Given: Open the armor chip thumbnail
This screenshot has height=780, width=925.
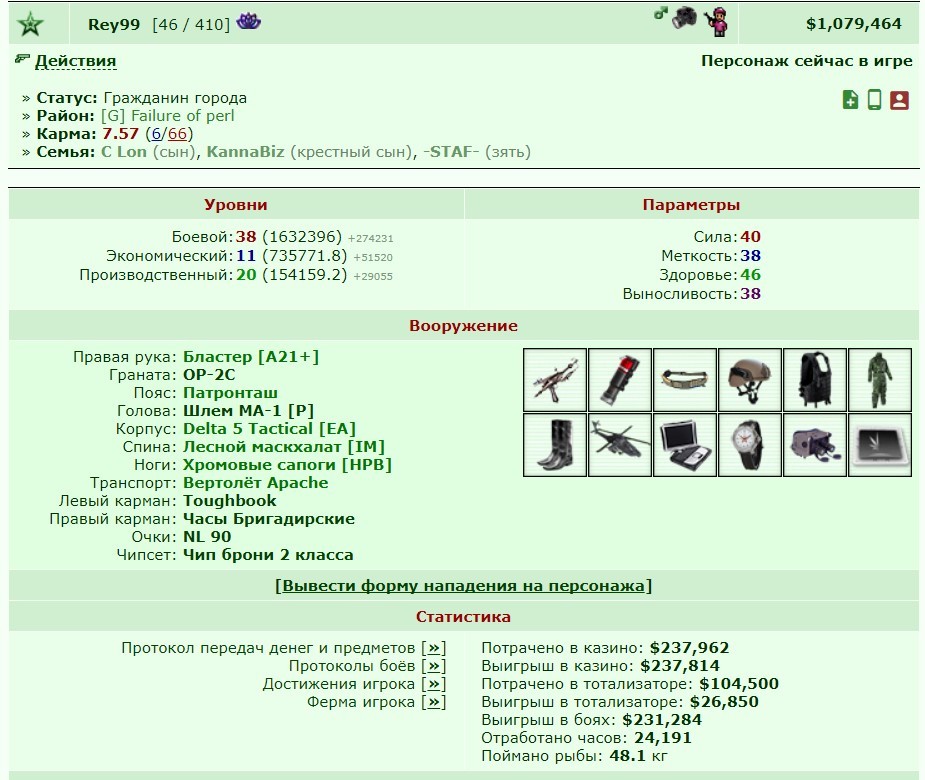Looking at the screenshot, I should (880, 445).
